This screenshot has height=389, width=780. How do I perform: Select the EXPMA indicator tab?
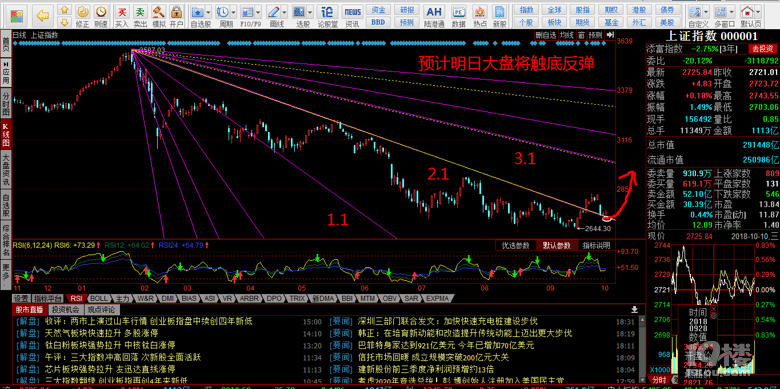point(437,298)
